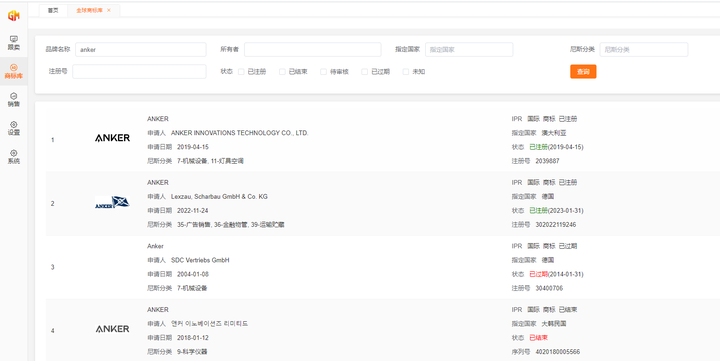
Task: Tick the 已注册 status checkbox
Action: pyautogui.click(x=241, y=72)
